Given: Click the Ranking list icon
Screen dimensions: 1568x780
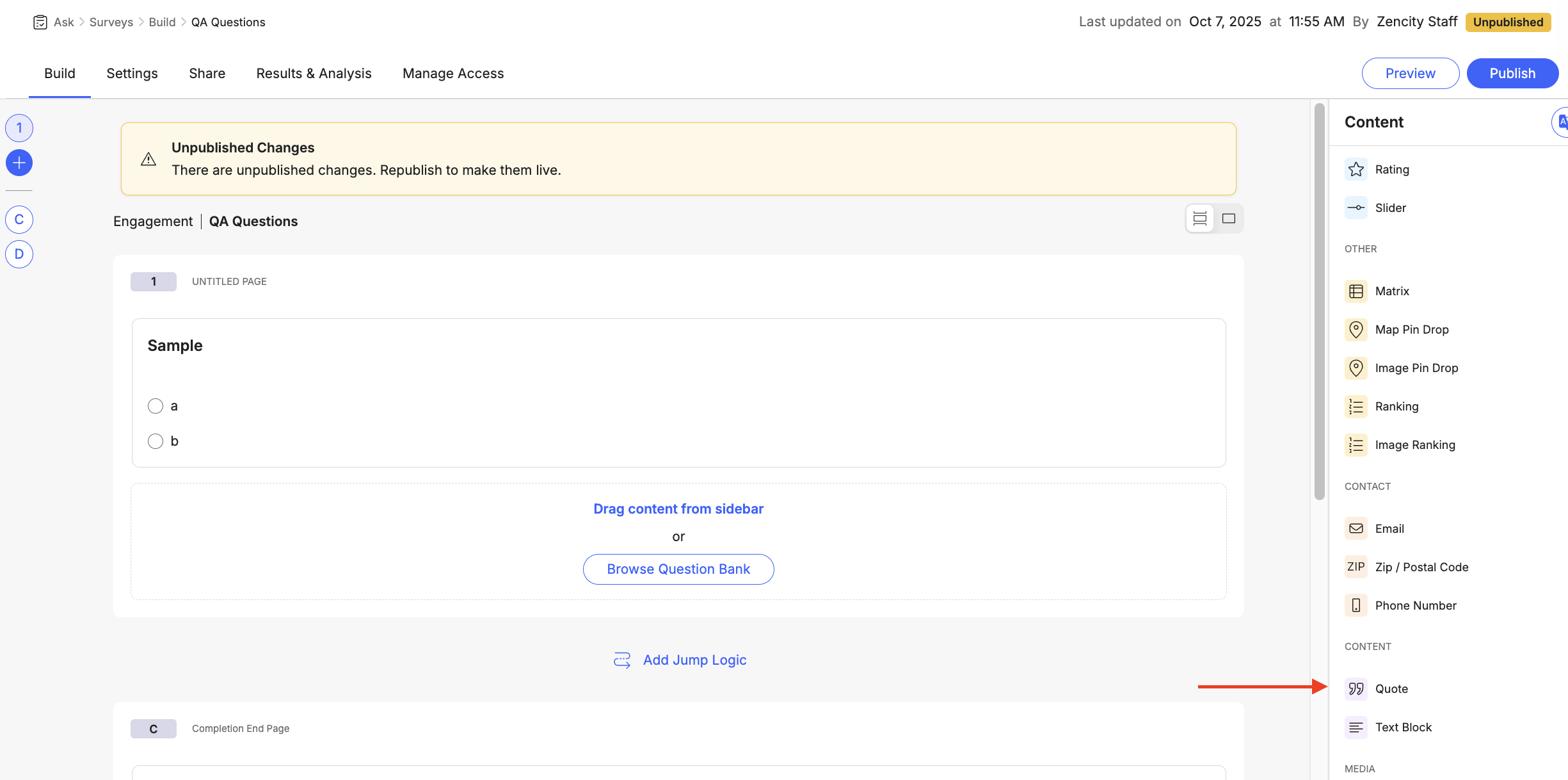Looking at the screenshot, I should coord(1356,407).
